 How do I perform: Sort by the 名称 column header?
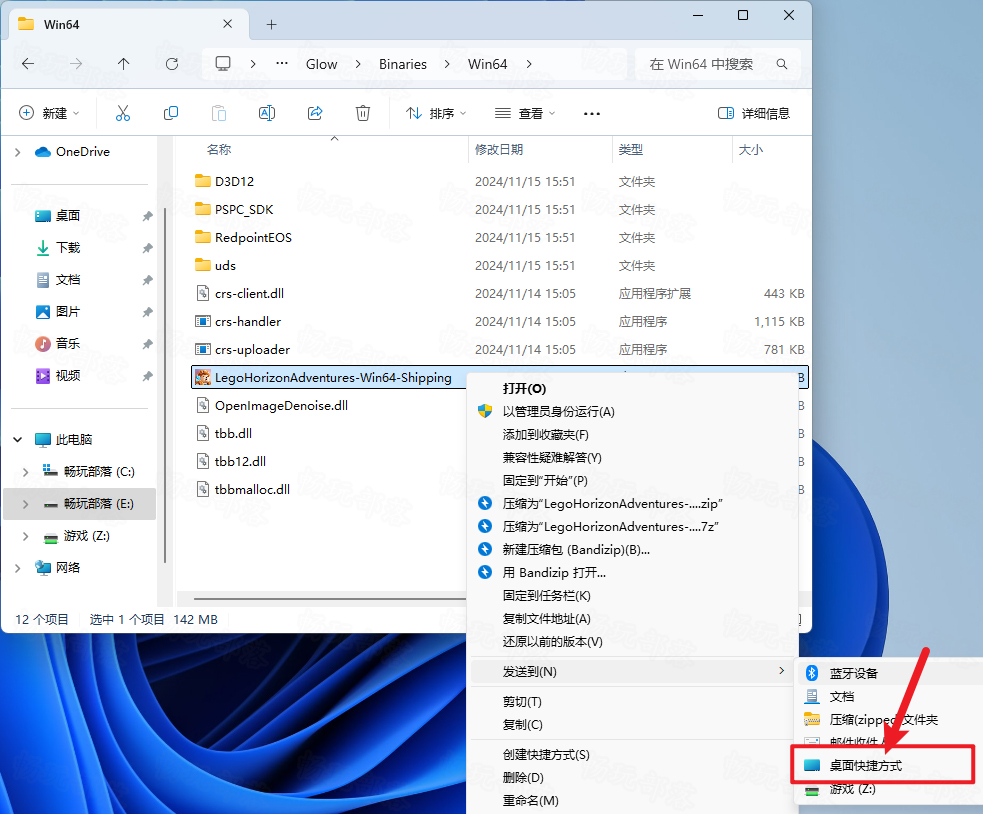click(219, 150)
